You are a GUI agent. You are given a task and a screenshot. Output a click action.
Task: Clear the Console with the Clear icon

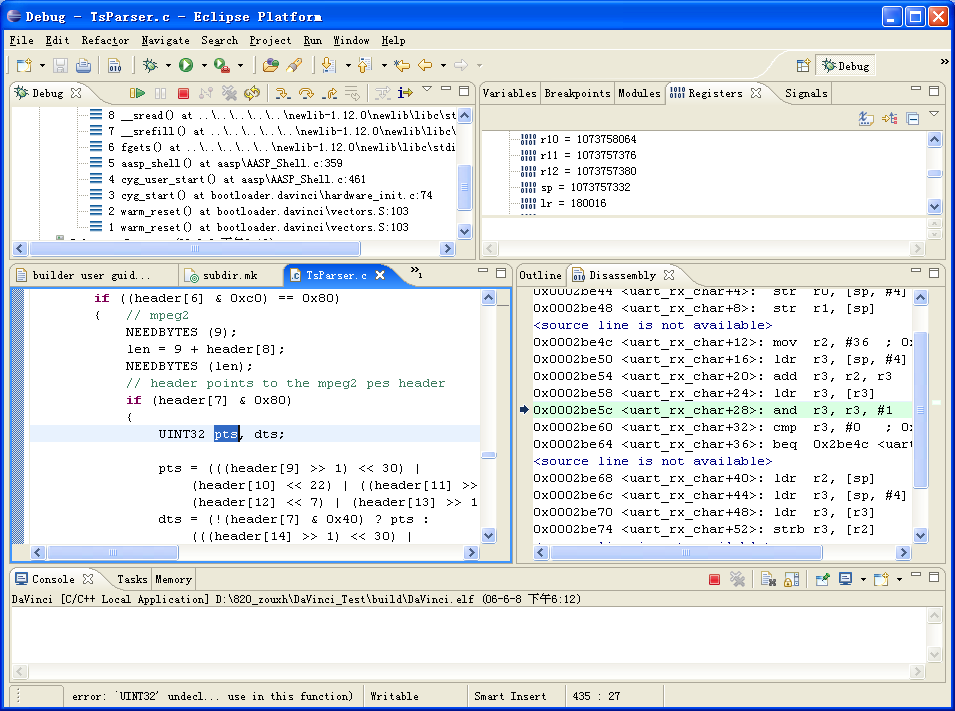click(768, 579)
